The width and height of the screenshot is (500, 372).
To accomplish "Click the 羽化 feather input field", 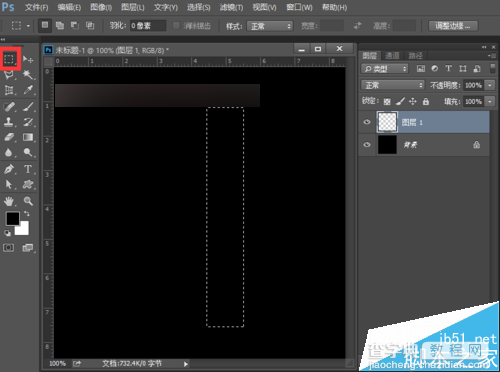I will [x=148, y=26].
